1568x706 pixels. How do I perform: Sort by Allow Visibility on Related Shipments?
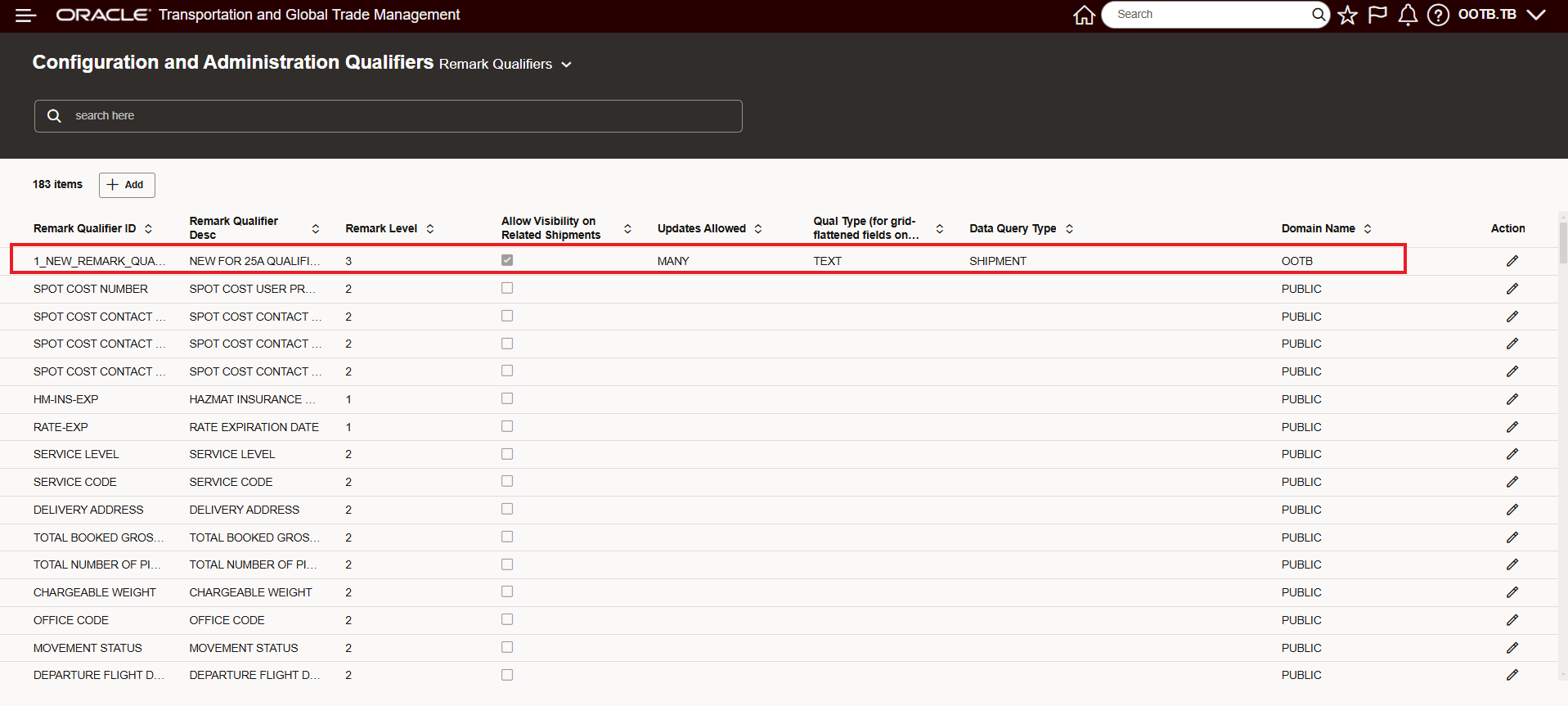coord(627,229)
